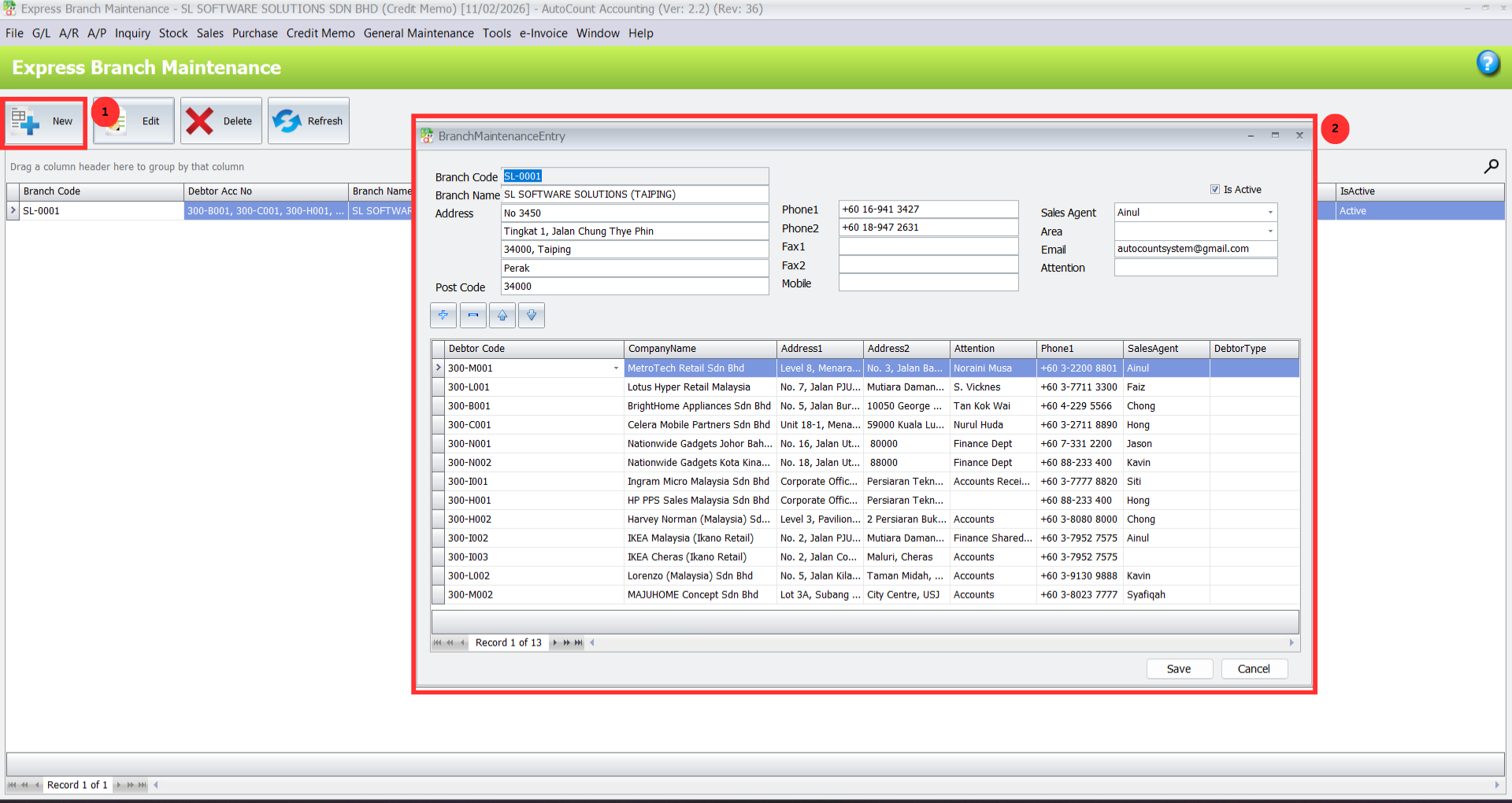Move selected debtor up with blue arrow icon
The width and height of the screenshot is (1512, 803).
point(502,315)
